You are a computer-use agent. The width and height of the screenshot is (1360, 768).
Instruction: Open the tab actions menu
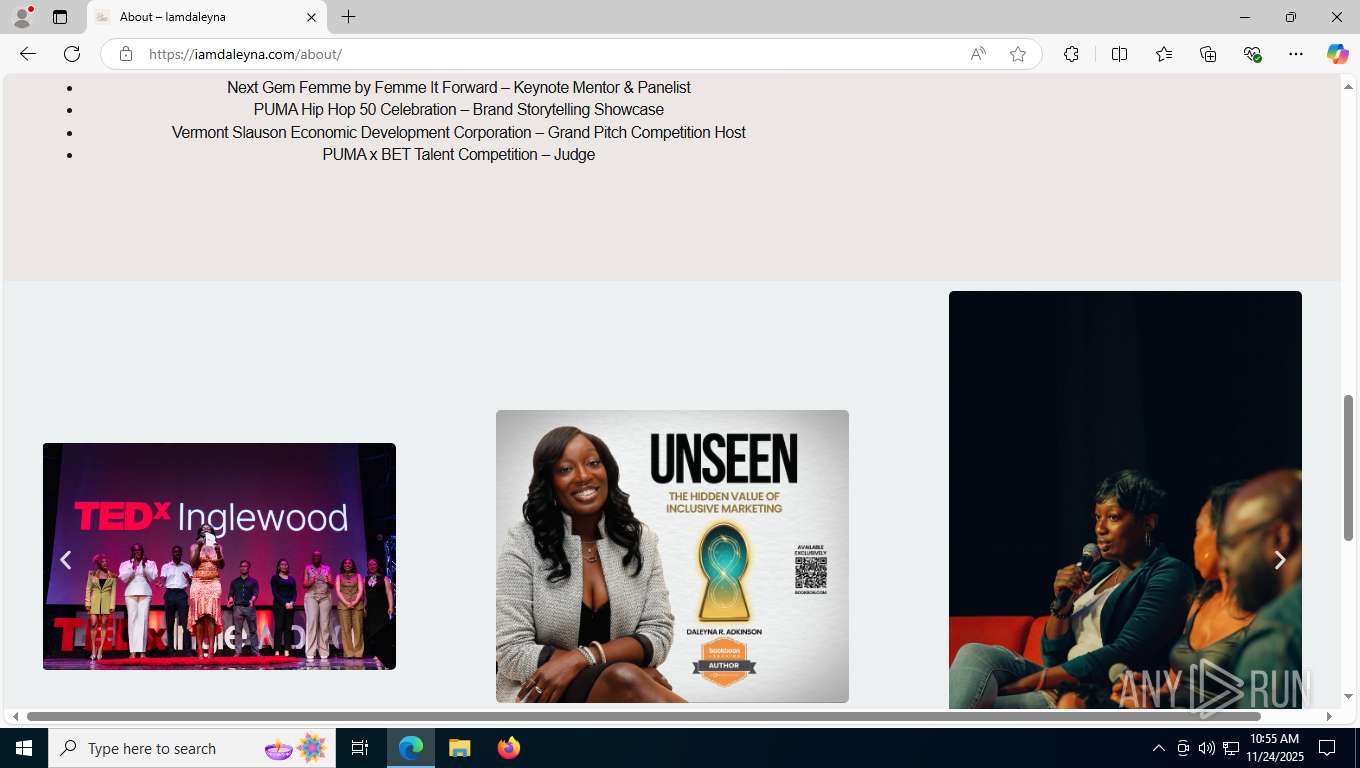60,17
